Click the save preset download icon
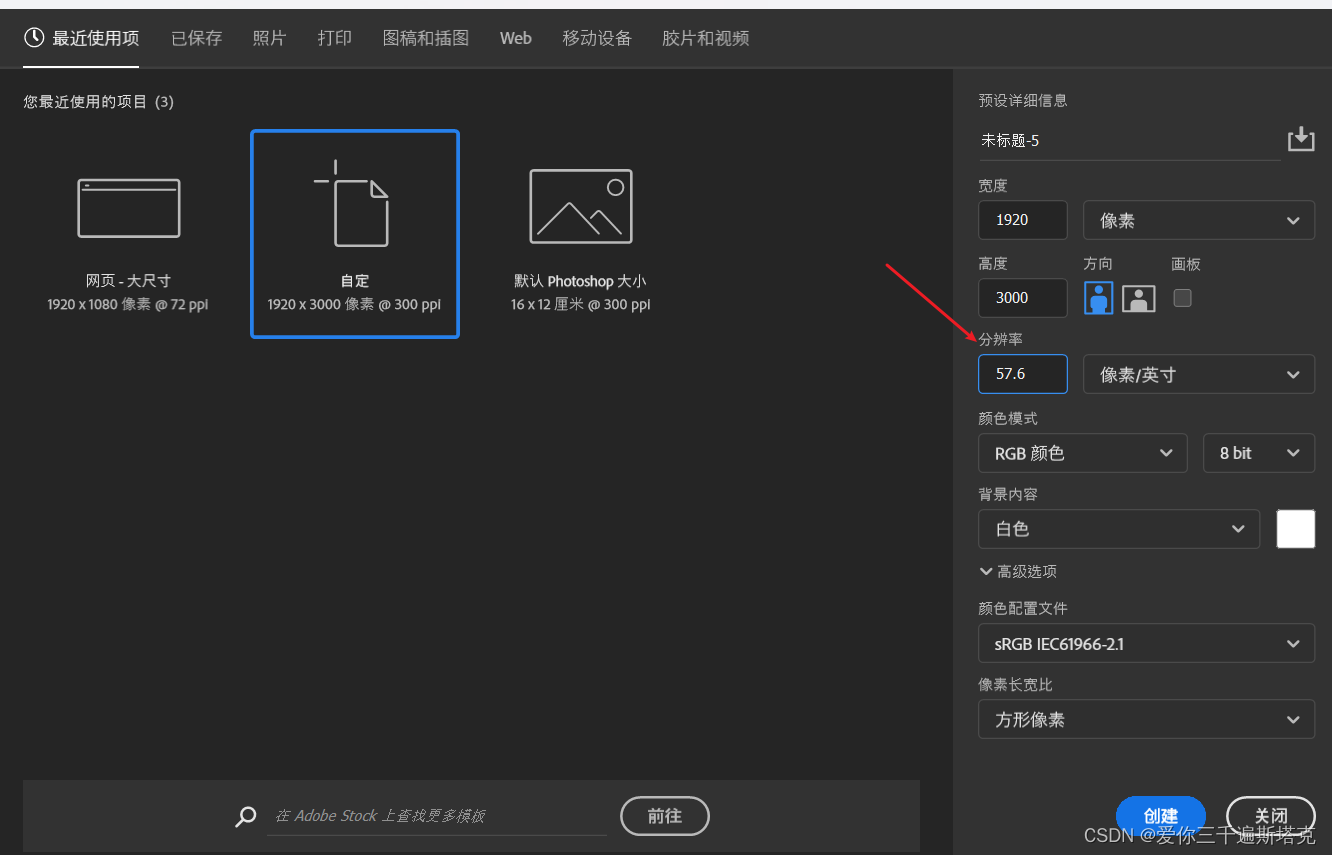 [1300, 139]
